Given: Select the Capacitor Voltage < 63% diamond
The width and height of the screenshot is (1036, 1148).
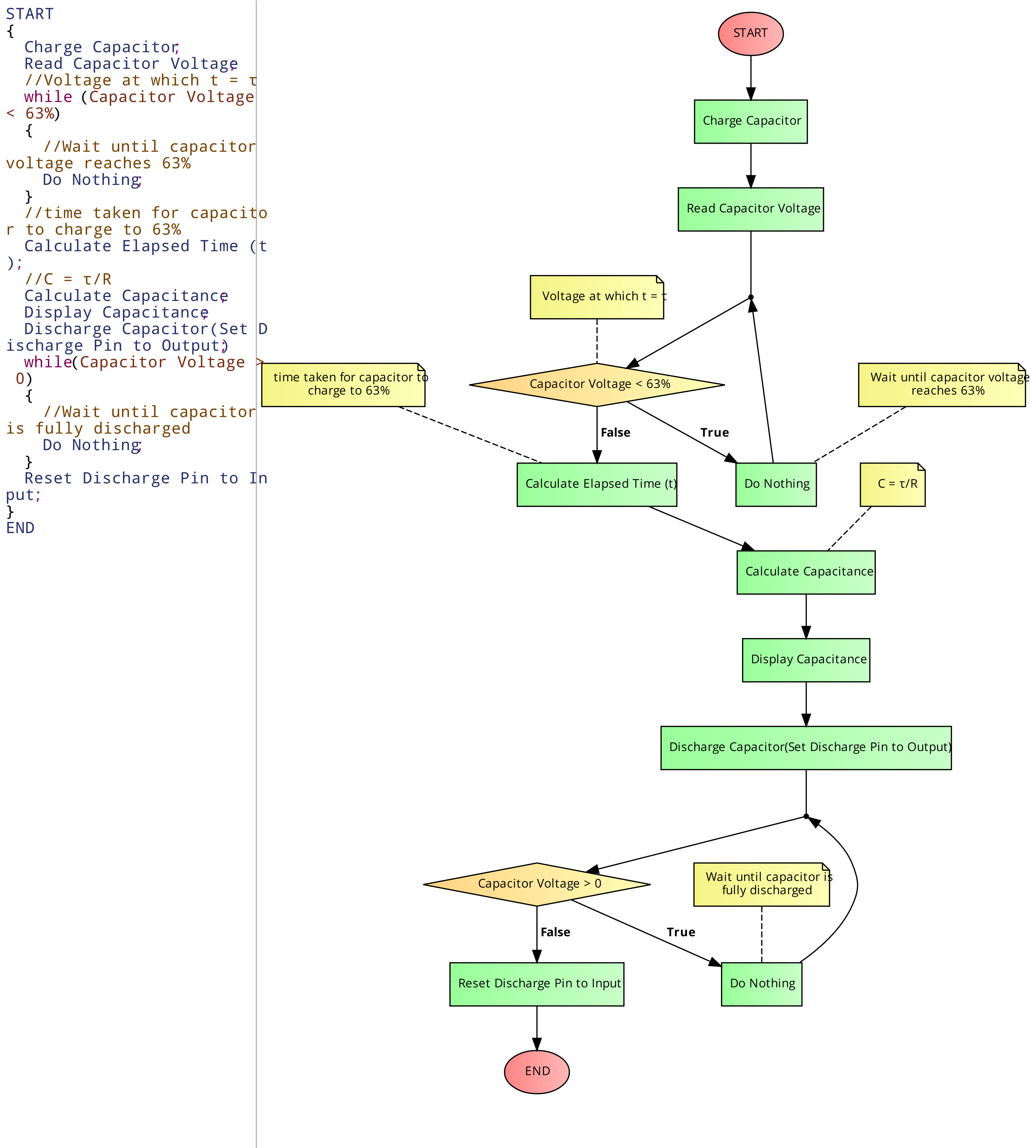Looking at the screenshot, I should 597,384.
